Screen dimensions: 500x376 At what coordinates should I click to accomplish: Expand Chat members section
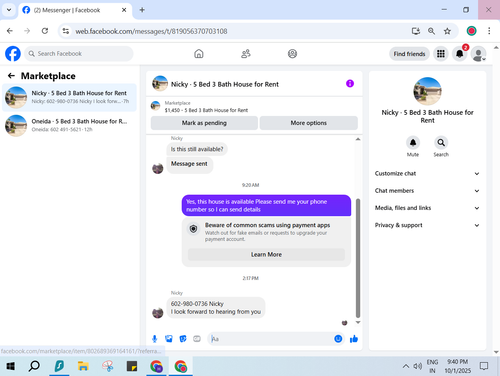[x=427, y=191]
